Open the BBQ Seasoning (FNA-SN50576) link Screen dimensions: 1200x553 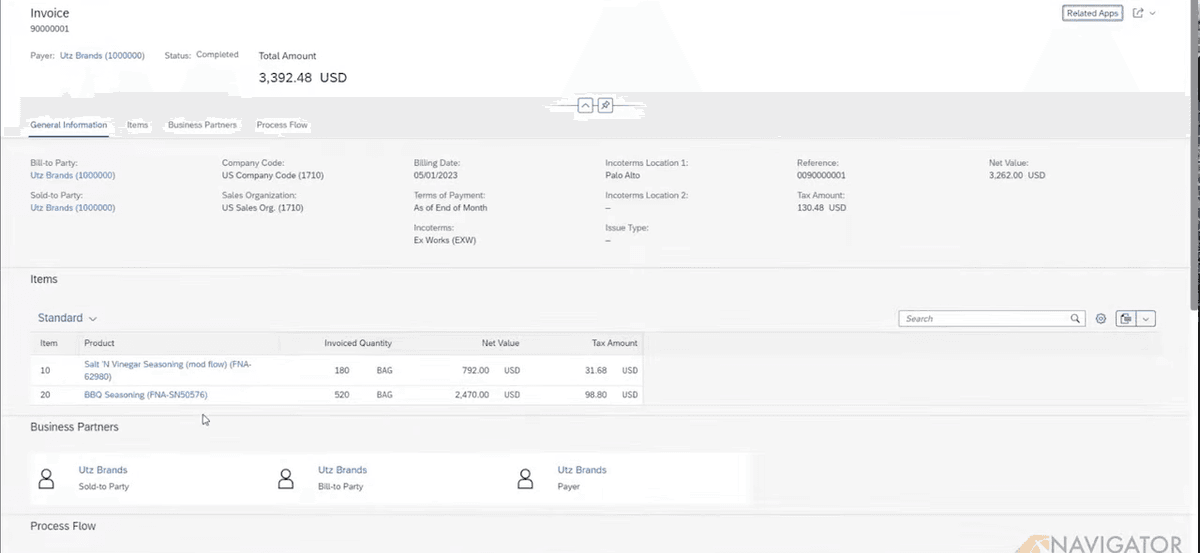click(x=146, y=395)
